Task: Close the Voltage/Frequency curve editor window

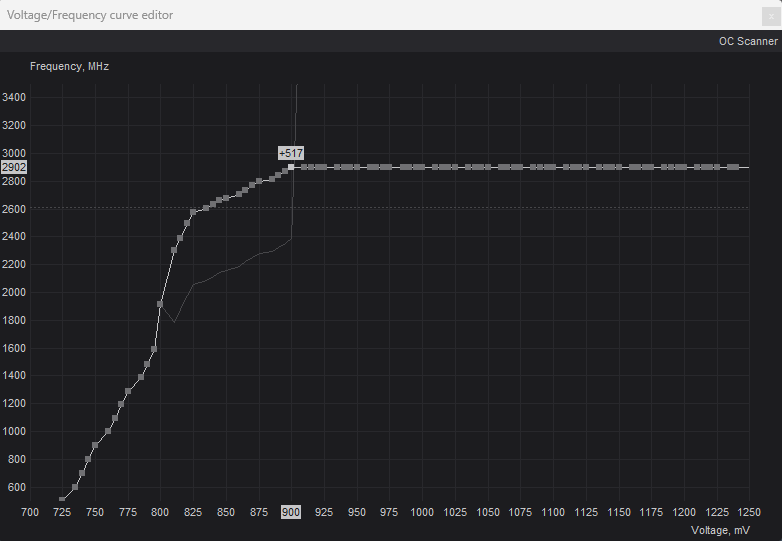Action: tap(771, 16)
